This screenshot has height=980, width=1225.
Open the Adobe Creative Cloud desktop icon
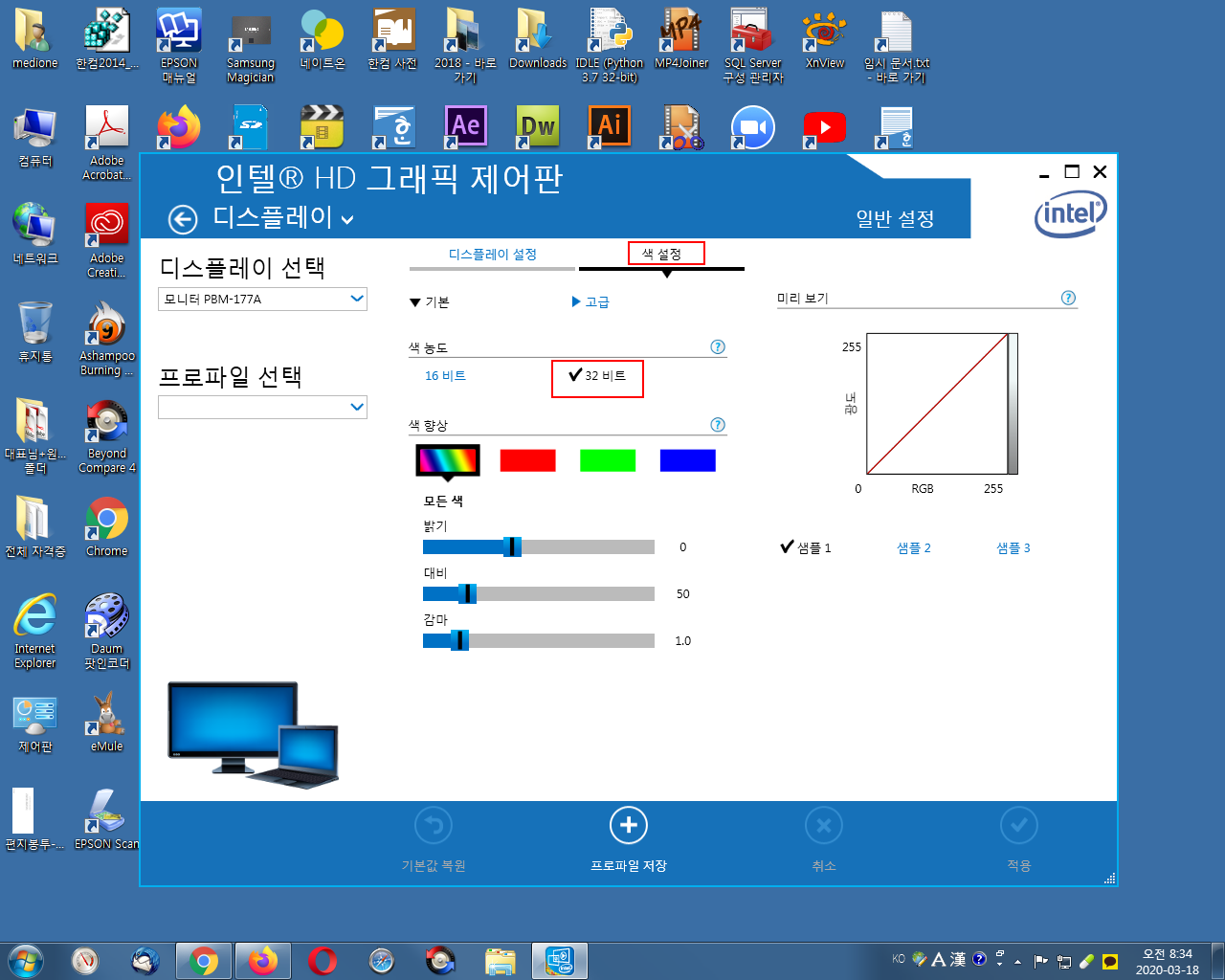pos(107,242)
